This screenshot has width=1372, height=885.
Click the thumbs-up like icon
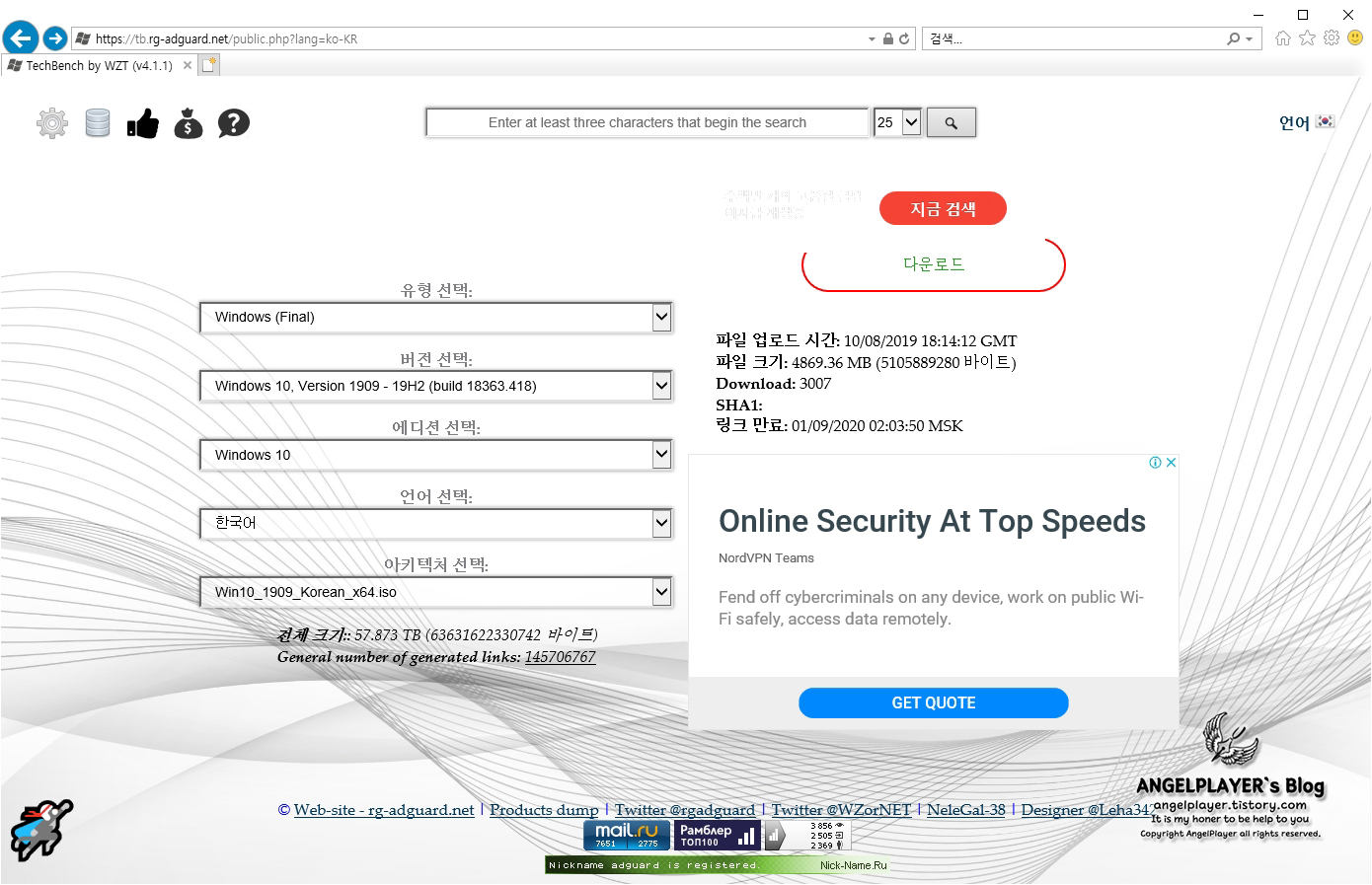click(x=142, y=123)
